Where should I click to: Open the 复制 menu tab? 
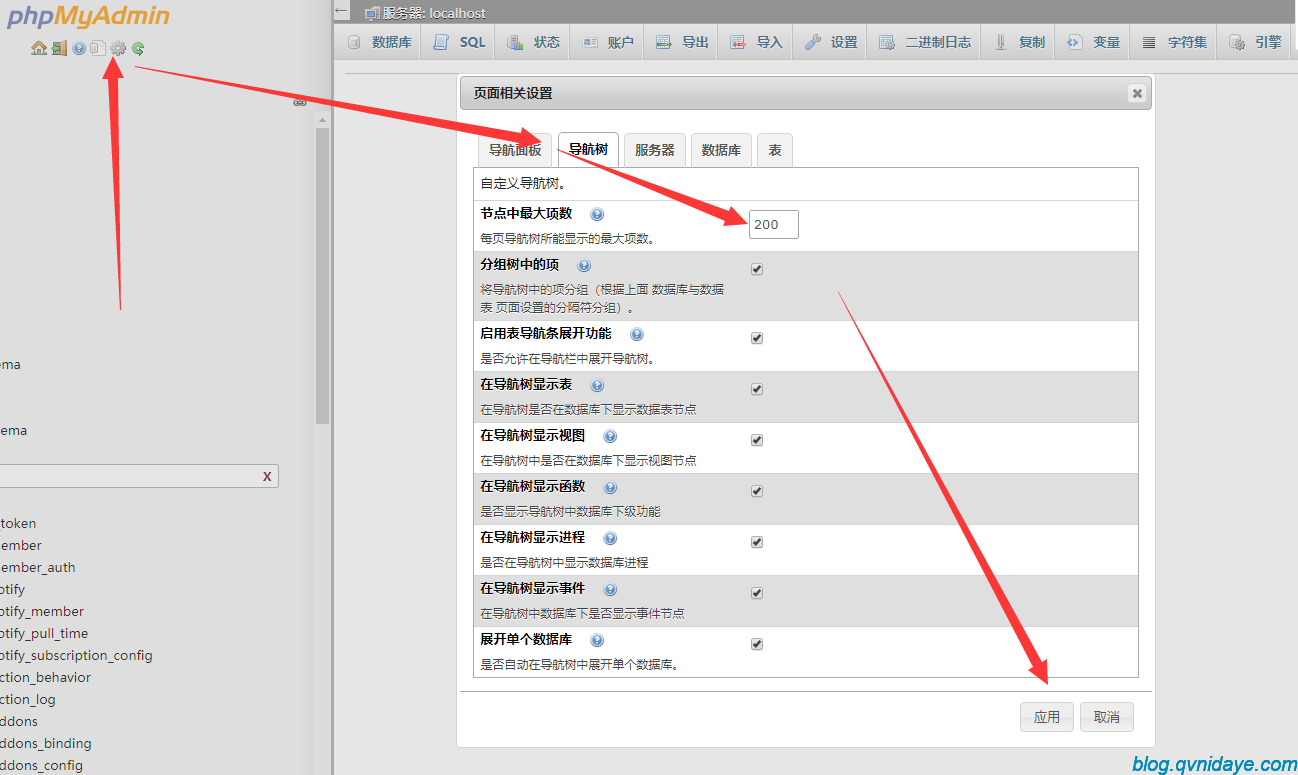(1019, 42)
